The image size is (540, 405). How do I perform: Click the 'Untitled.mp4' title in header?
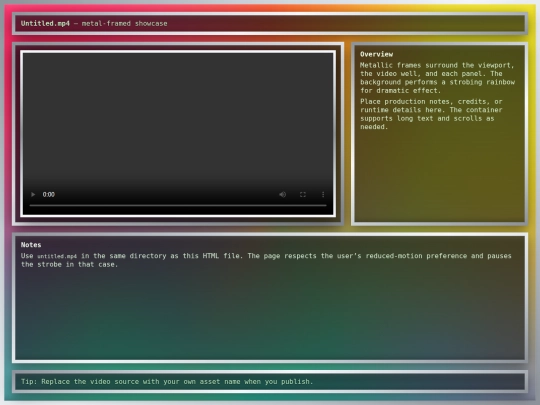click(x=45, y=23)
